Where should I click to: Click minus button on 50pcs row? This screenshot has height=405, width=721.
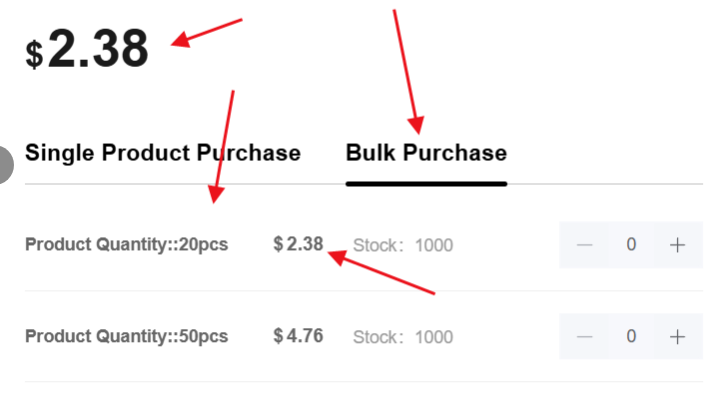click(x=586, y=336)
